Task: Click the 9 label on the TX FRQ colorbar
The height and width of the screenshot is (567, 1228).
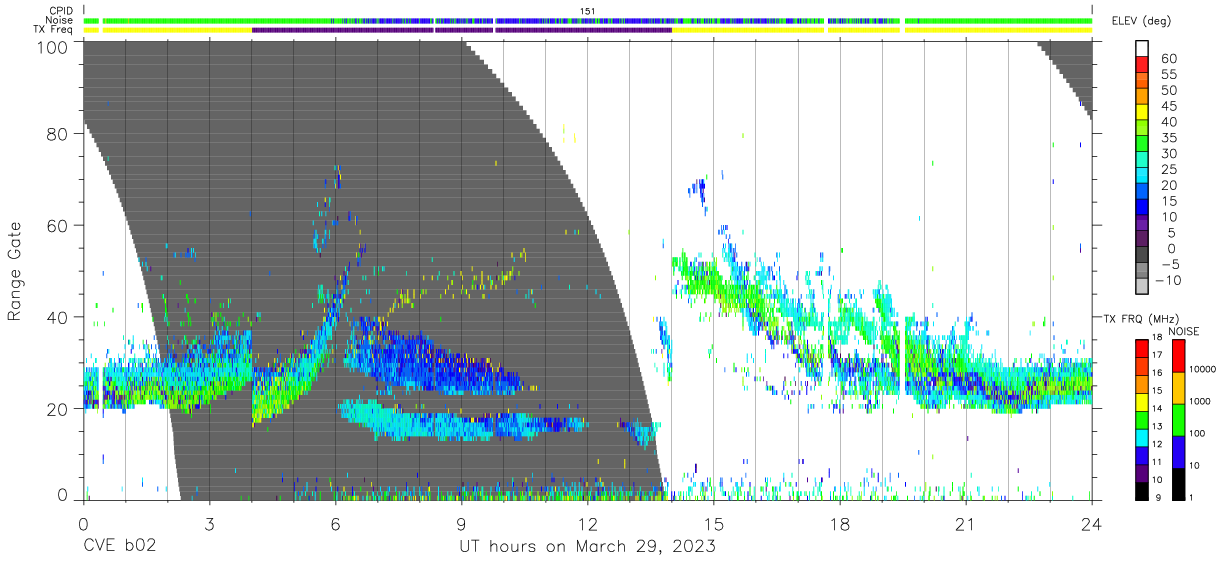Action: pyautogui.click(x=1157, y=499)
